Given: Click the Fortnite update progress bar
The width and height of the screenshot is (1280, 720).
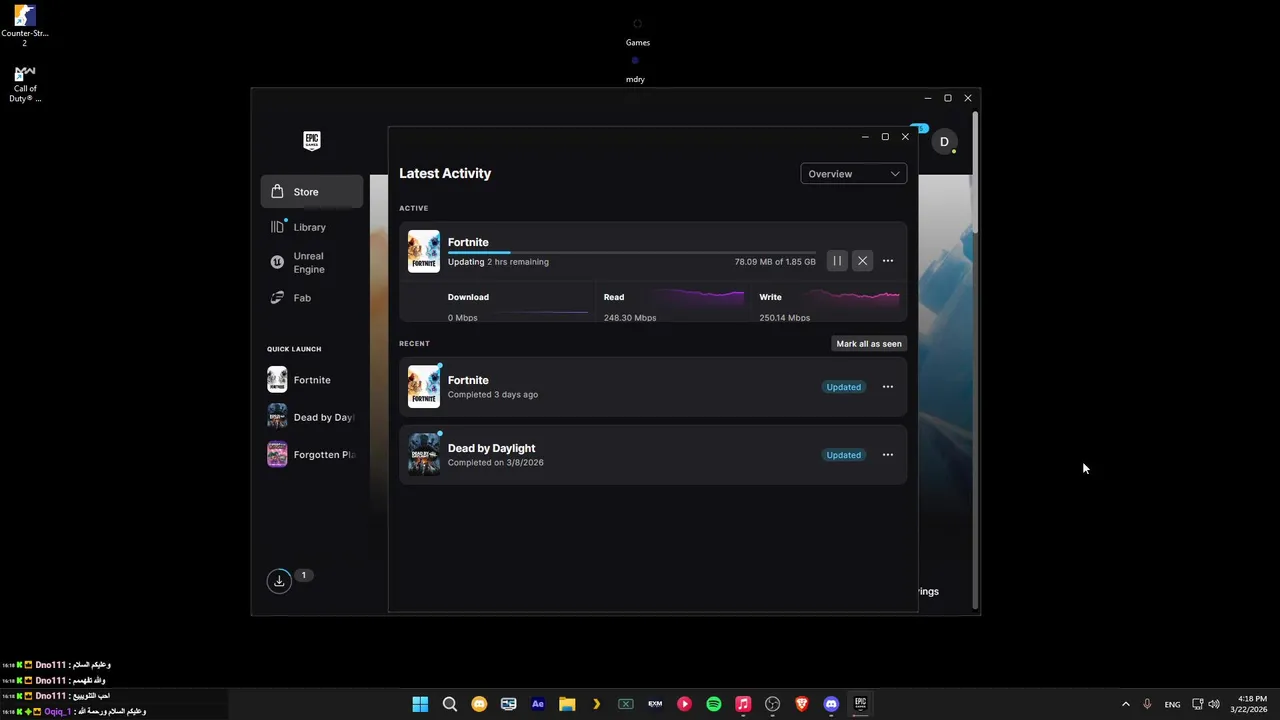Looking at the screenshot, I should click(x=631, y=252).
